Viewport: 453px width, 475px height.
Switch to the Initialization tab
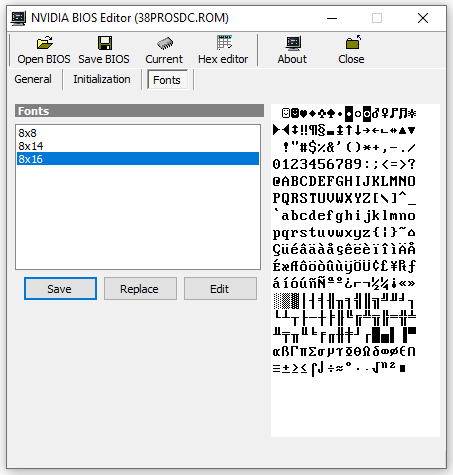(102, 79)
